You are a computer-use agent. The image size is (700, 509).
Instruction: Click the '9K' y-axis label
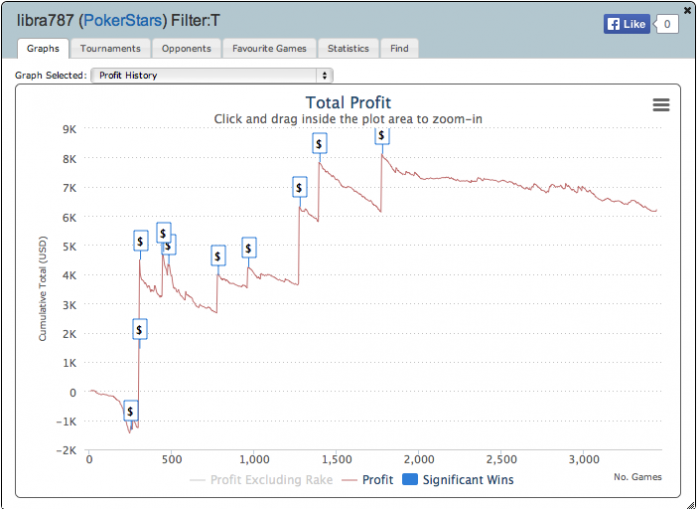70,129
